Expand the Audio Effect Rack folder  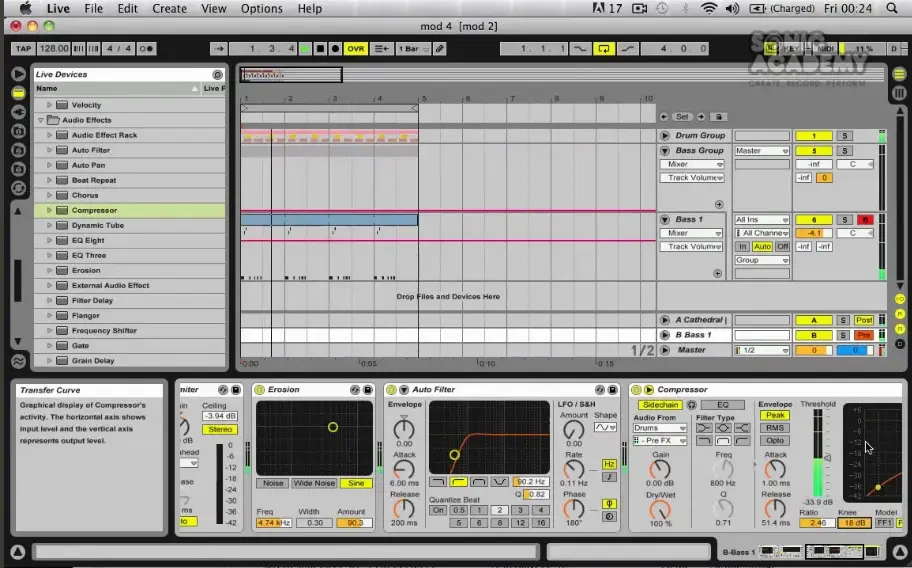tap(49, 135)
